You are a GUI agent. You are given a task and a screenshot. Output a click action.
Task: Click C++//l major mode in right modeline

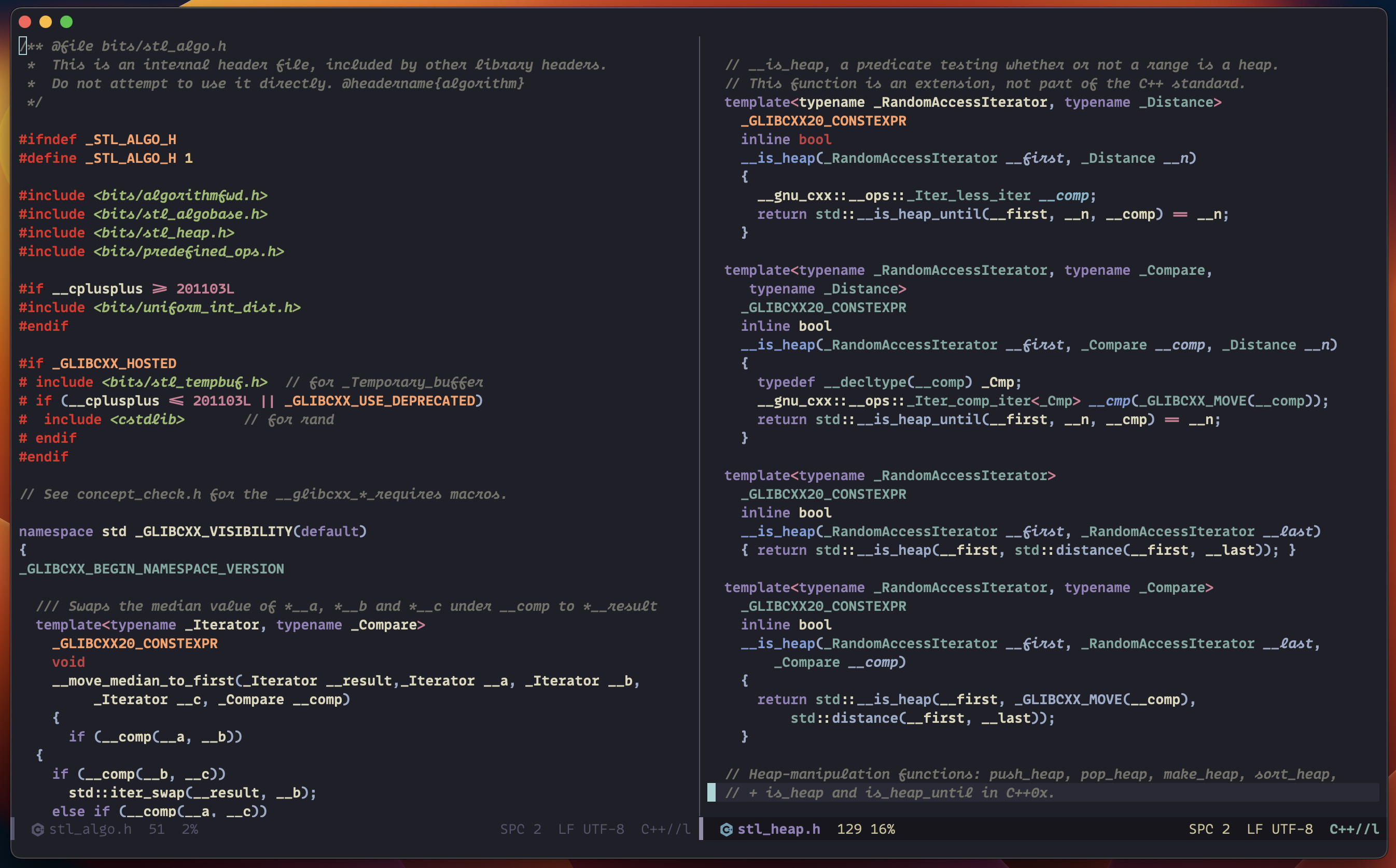click(x=1354, y=829)
